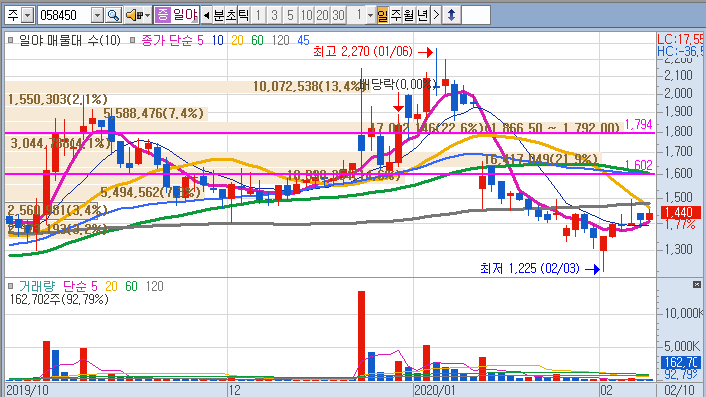Close the volume panel with X
The height and width of the screenshot is (397, 706).
(697, 284)
